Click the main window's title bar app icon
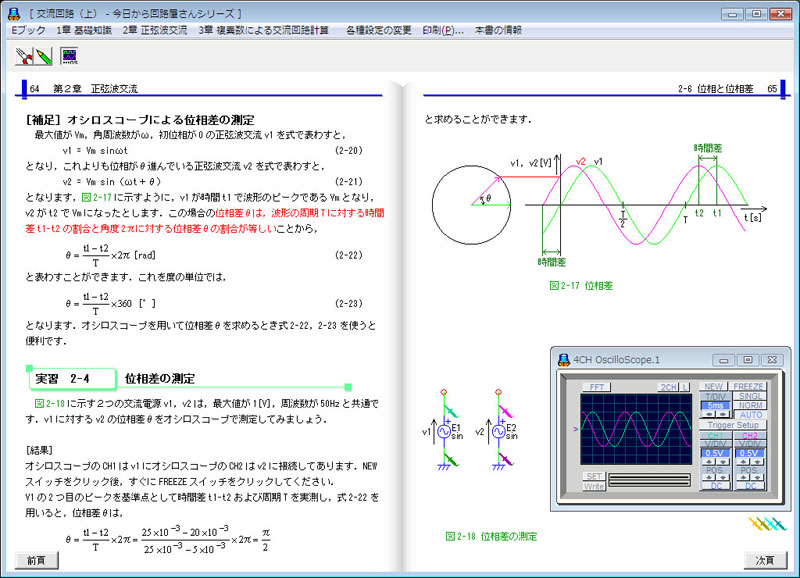 [x=14, y=14]
